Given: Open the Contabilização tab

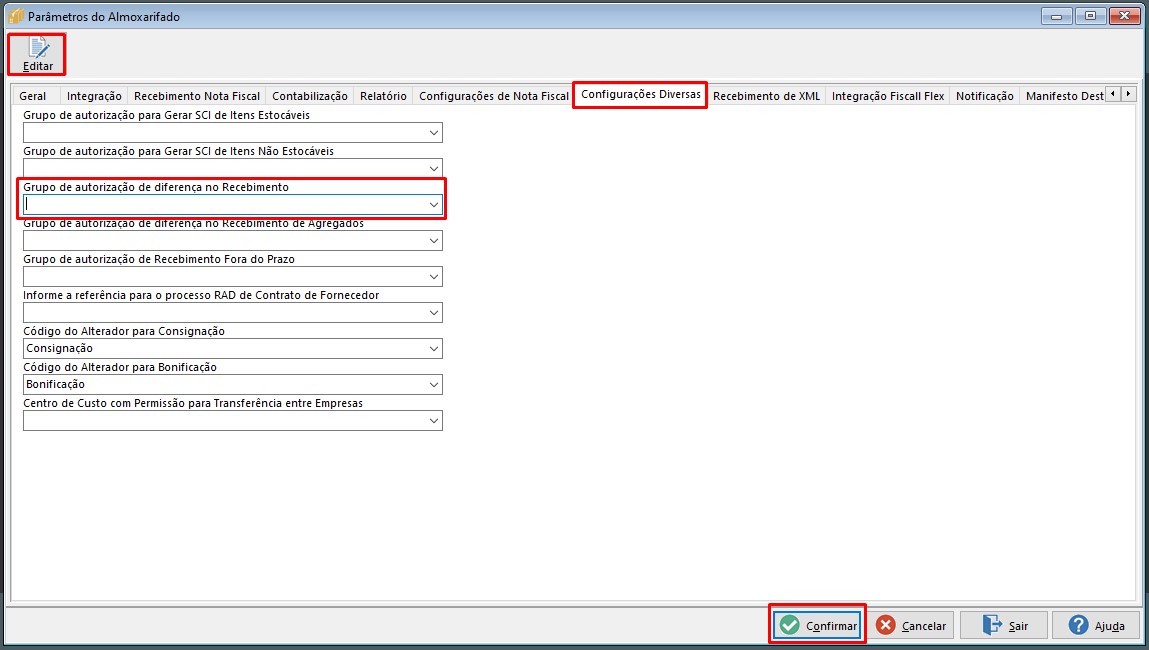Looking at the screenshot, I should (309, 96).
